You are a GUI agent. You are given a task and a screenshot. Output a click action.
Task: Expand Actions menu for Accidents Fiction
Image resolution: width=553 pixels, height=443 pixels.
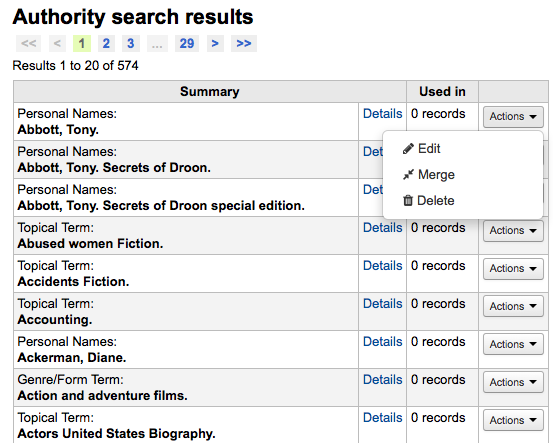(513, 269)
